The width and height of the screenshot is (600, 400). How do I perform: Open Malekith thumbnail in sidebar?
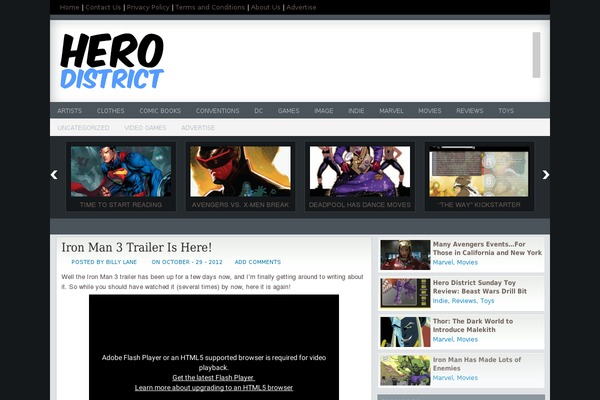[x=405, y=332]
